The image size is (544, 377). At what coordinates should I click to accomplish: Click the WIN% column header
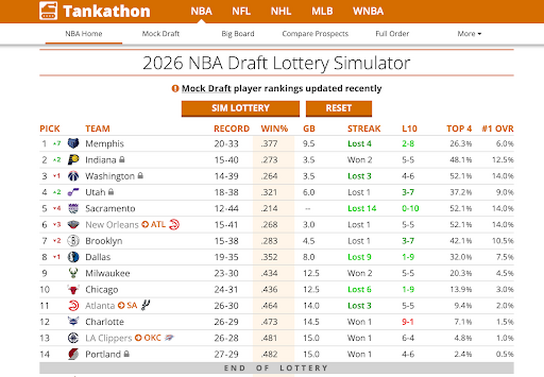(x=274, y=129)
